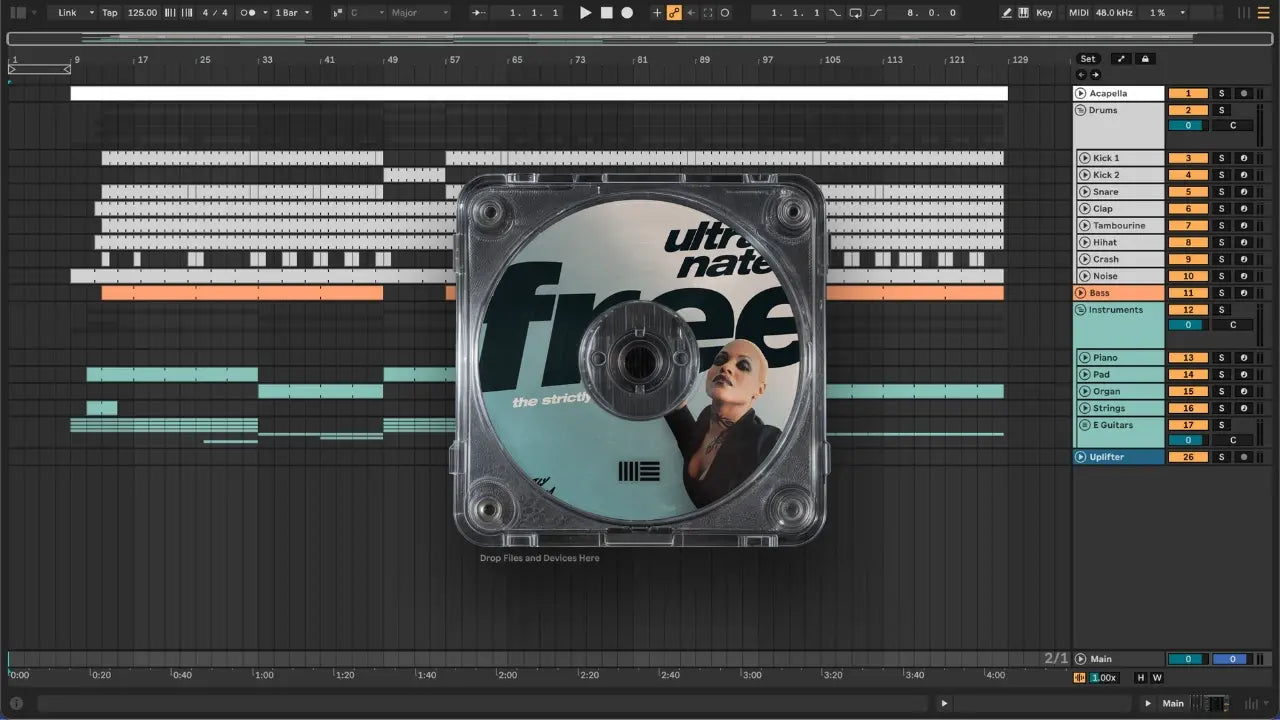Screen dimensions: 1280x720
Task: Toggle the Follow playback icon
Action: [x=479, y=13]
